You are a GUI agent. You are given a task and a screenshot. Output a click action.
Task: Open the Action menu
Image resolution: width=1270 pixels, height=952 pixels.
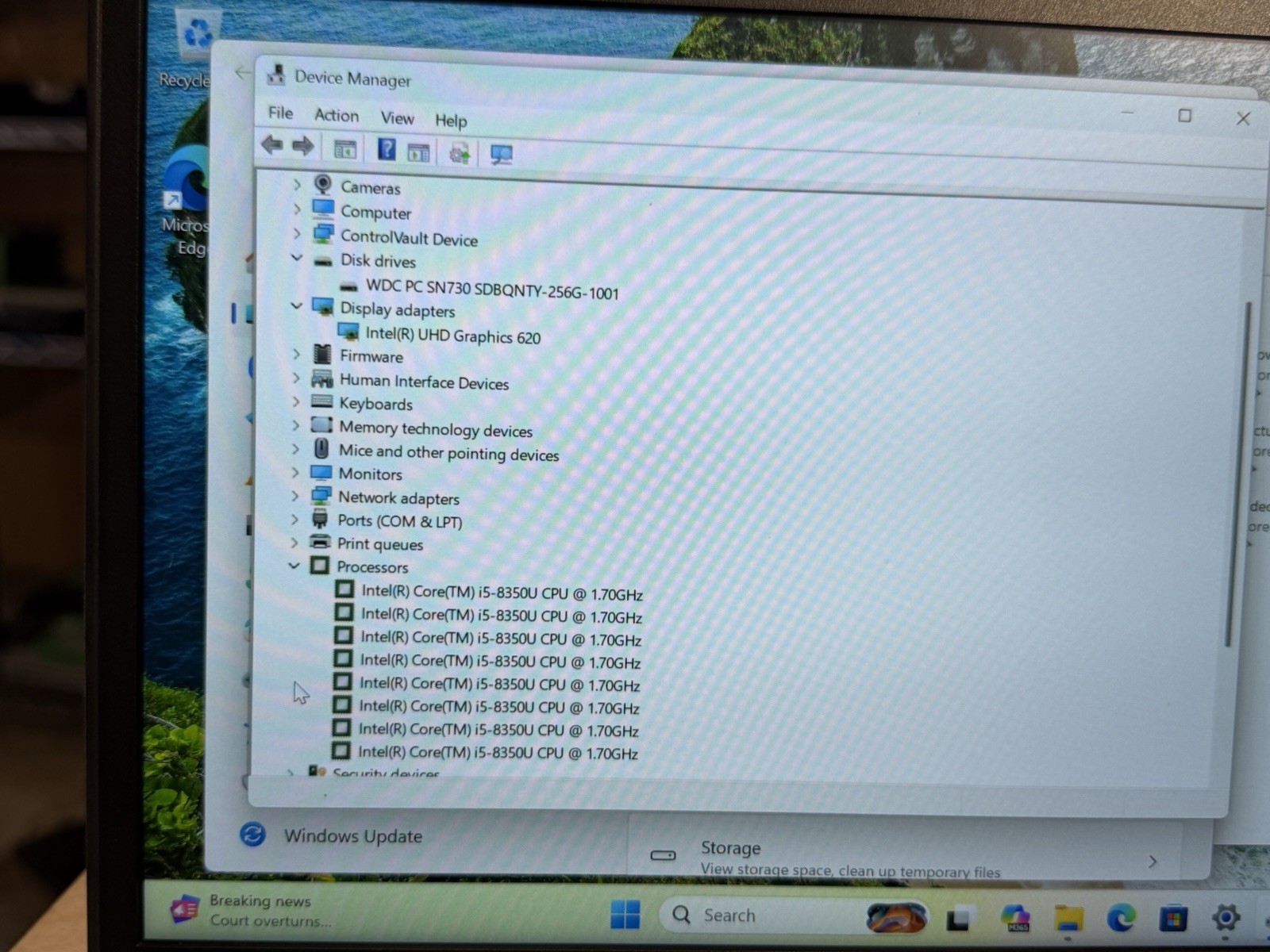coord(337,115)
